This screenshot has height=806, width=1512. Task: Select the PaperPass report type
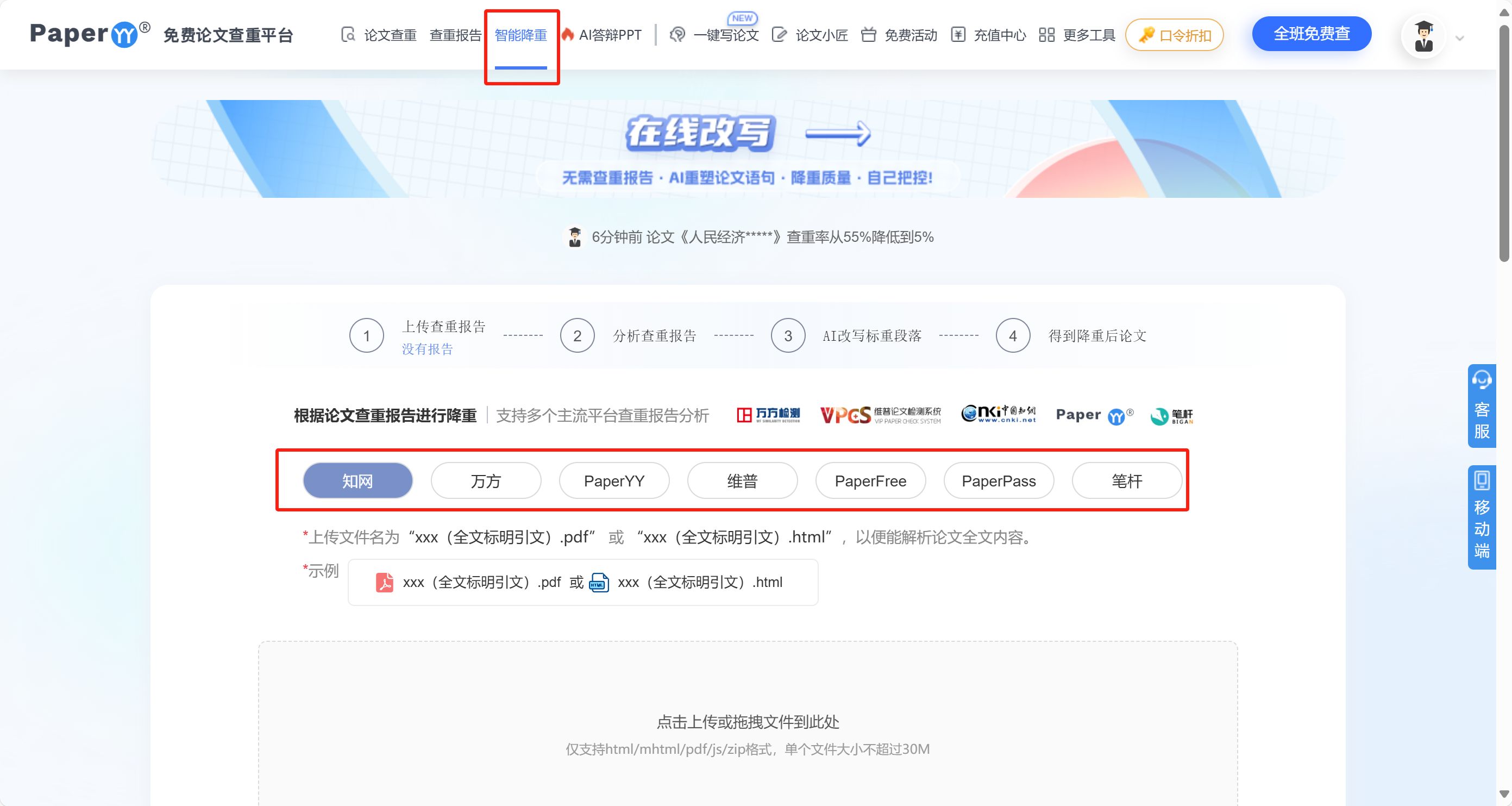[999, 481]
